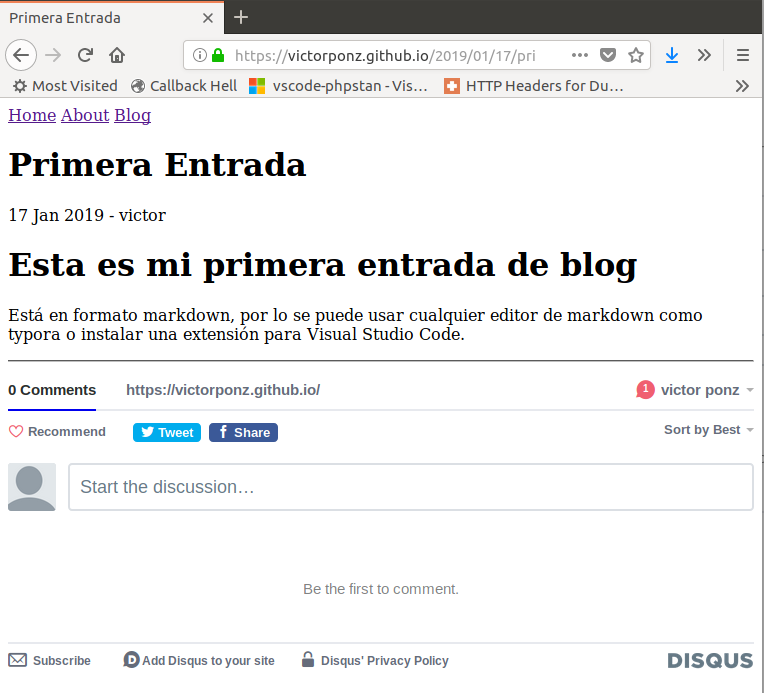Follow the Home link

(x=32, y=116)
